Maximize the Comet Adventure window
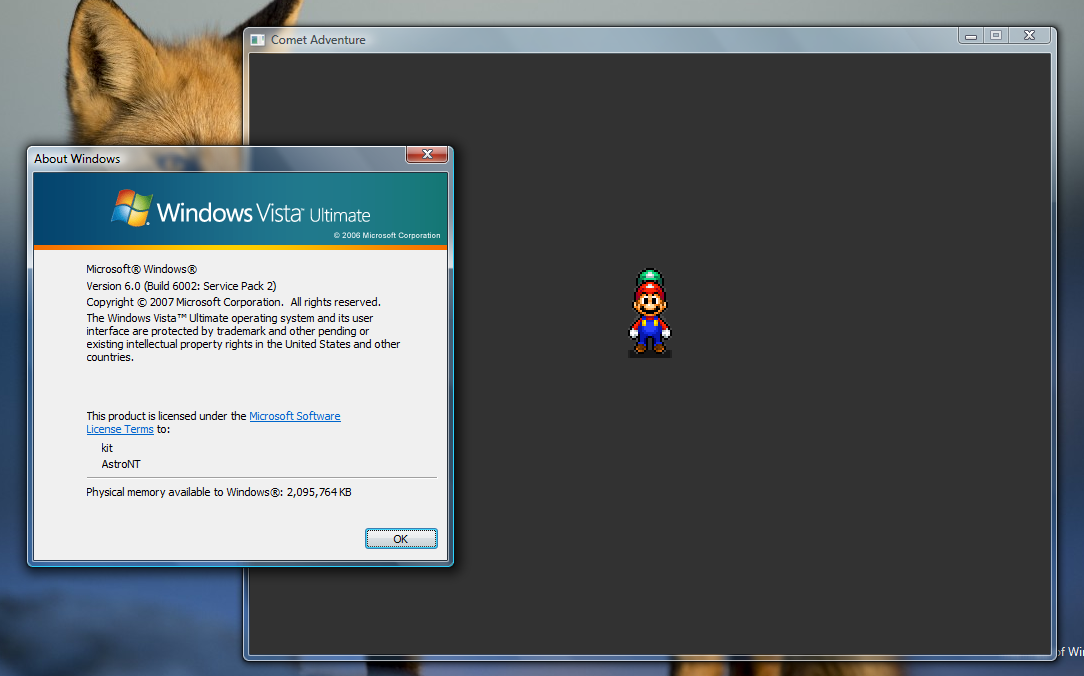The height and width of the screenshot is (676, 1084). [x=996, y=36]
